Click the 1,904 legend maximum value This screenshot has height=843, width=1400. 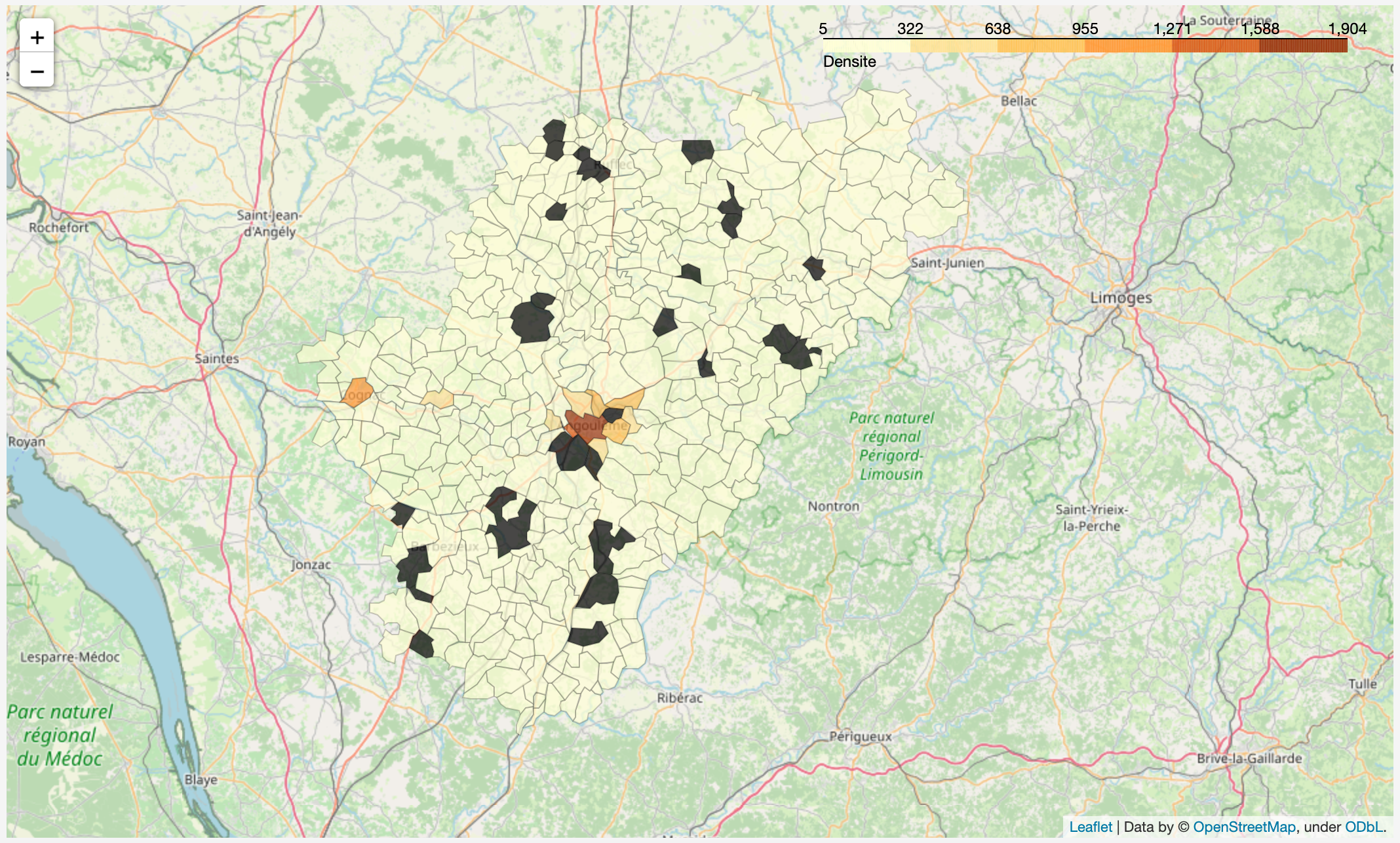tap(1347, 29)
